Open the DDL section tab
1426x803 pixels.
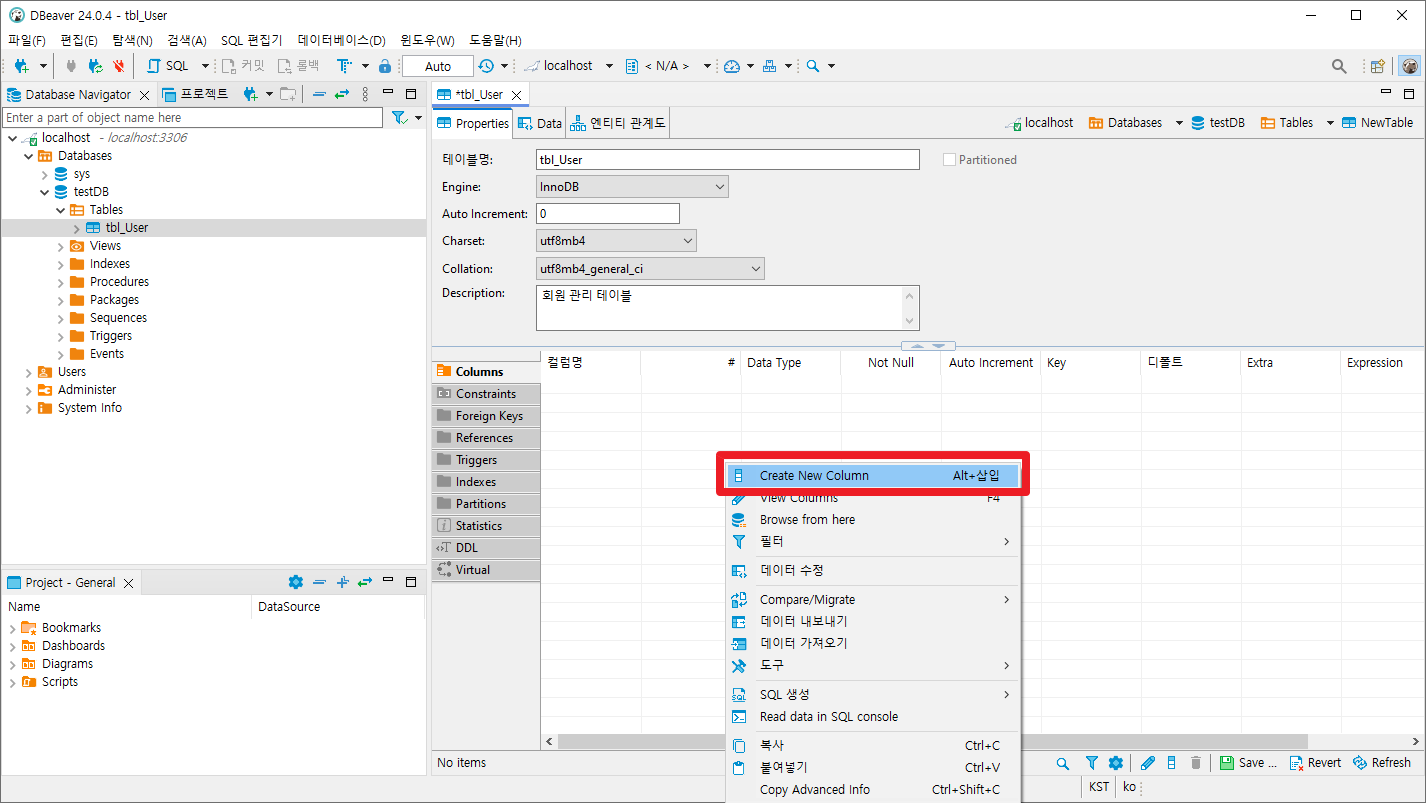click(x=486, y=548)
